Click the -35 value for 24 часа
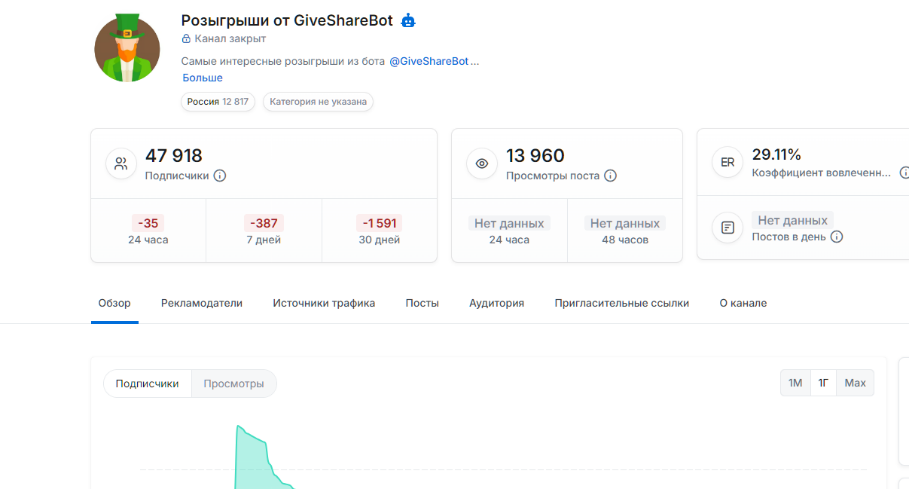Viewport: 909px width, 489px height. coord(148,223)
